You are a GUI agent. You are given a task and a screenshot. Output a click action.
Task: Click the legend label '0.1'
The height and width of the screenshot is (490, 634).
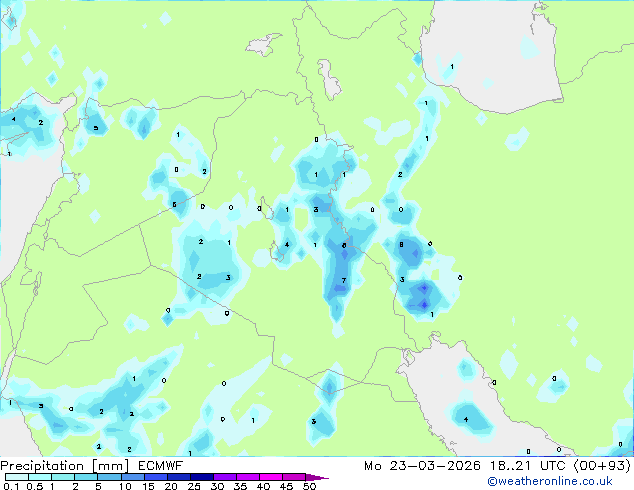[11, 486]
